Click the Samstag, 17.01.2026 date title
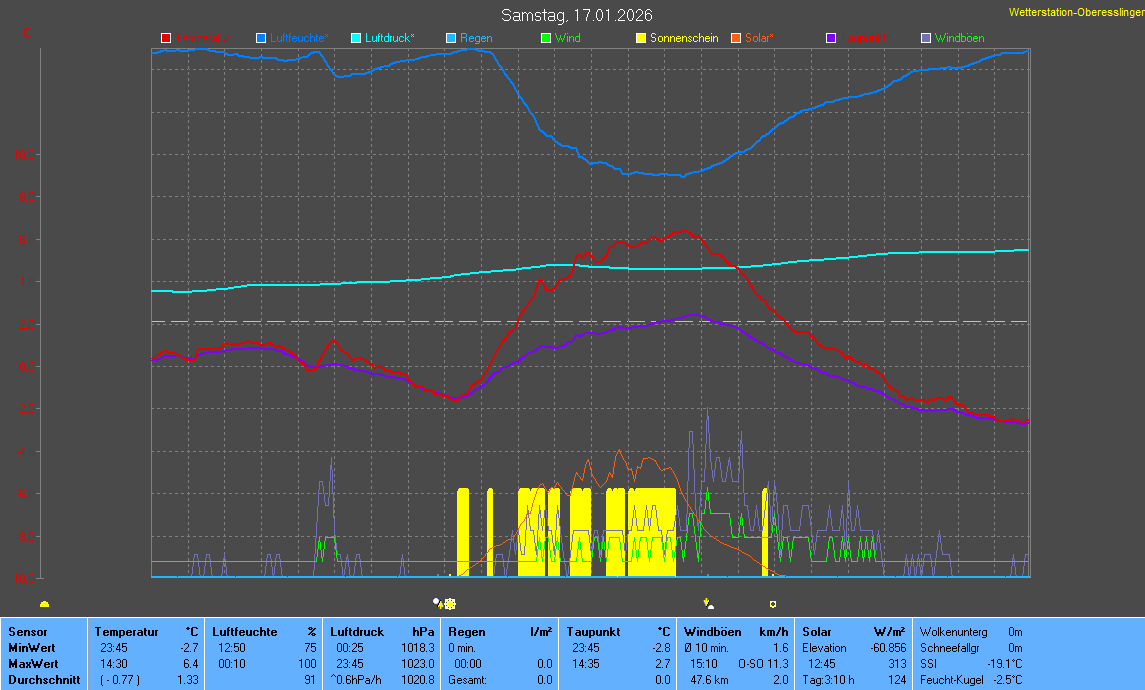The width and height of the screenshot is (1145, 690). [577, 15]
